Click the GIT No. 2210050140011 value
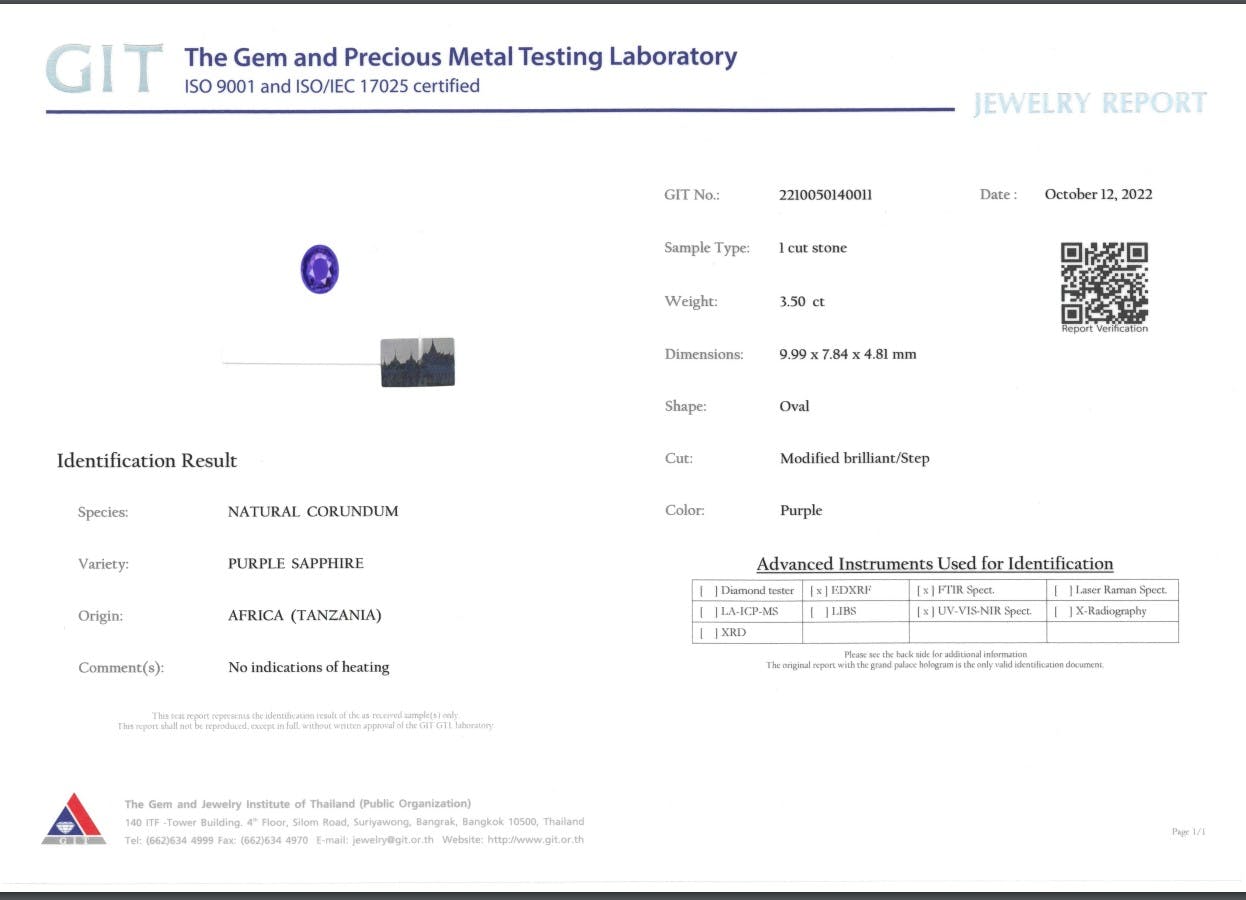 [825, 195]
